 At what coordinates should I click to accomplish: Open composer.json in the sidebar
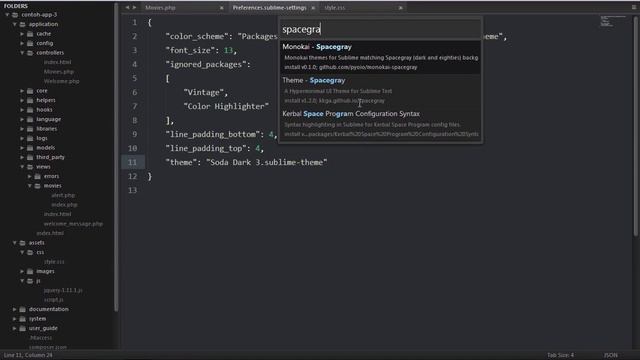pos(48,347)
